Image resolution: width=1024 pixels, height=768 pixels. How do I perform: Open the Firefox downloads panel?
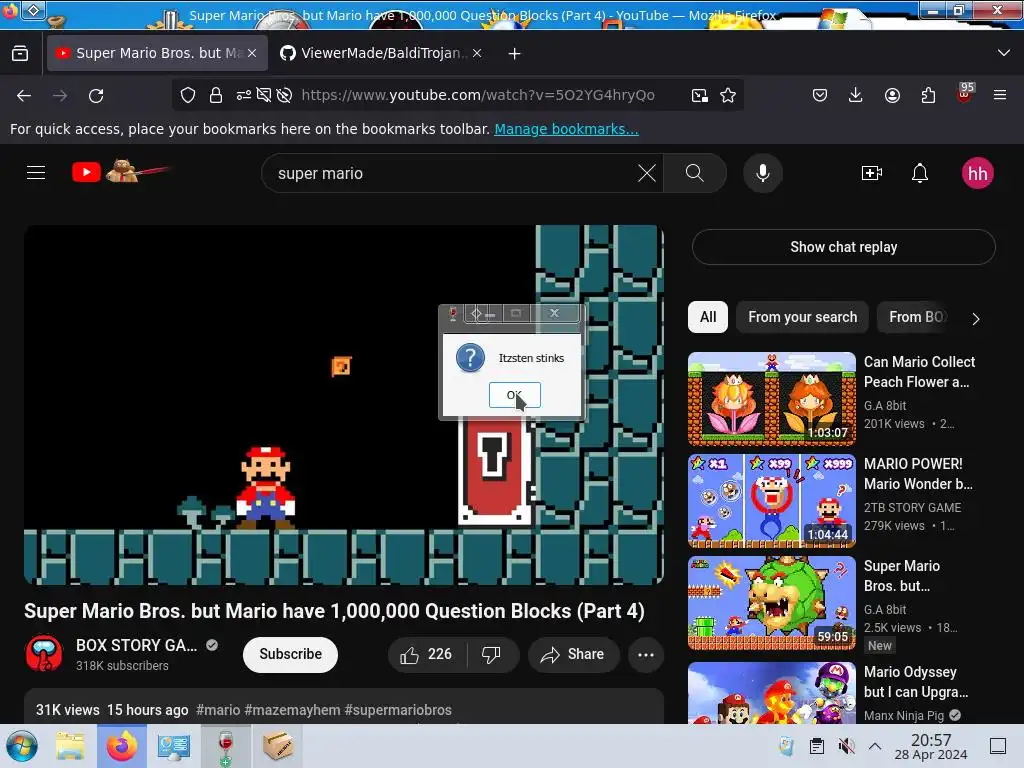point(856,95)
